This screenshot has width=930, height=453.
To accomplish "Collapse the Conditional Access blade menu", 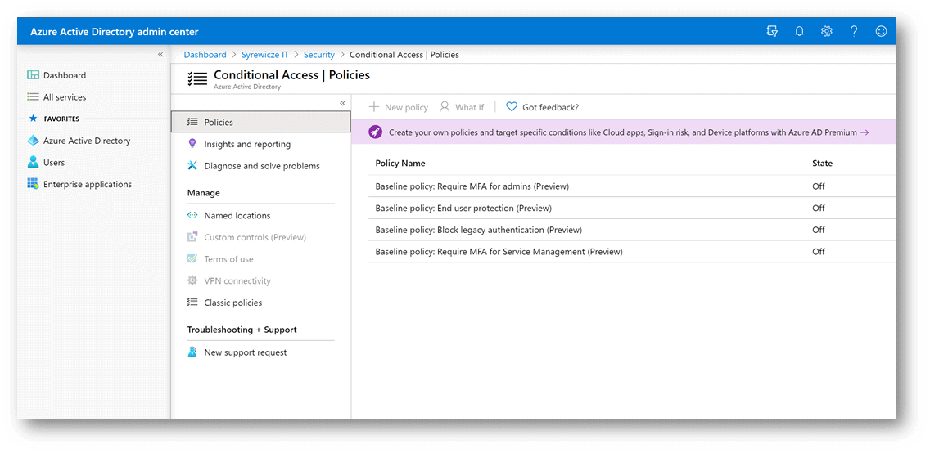I will click(x=342, y=103).
